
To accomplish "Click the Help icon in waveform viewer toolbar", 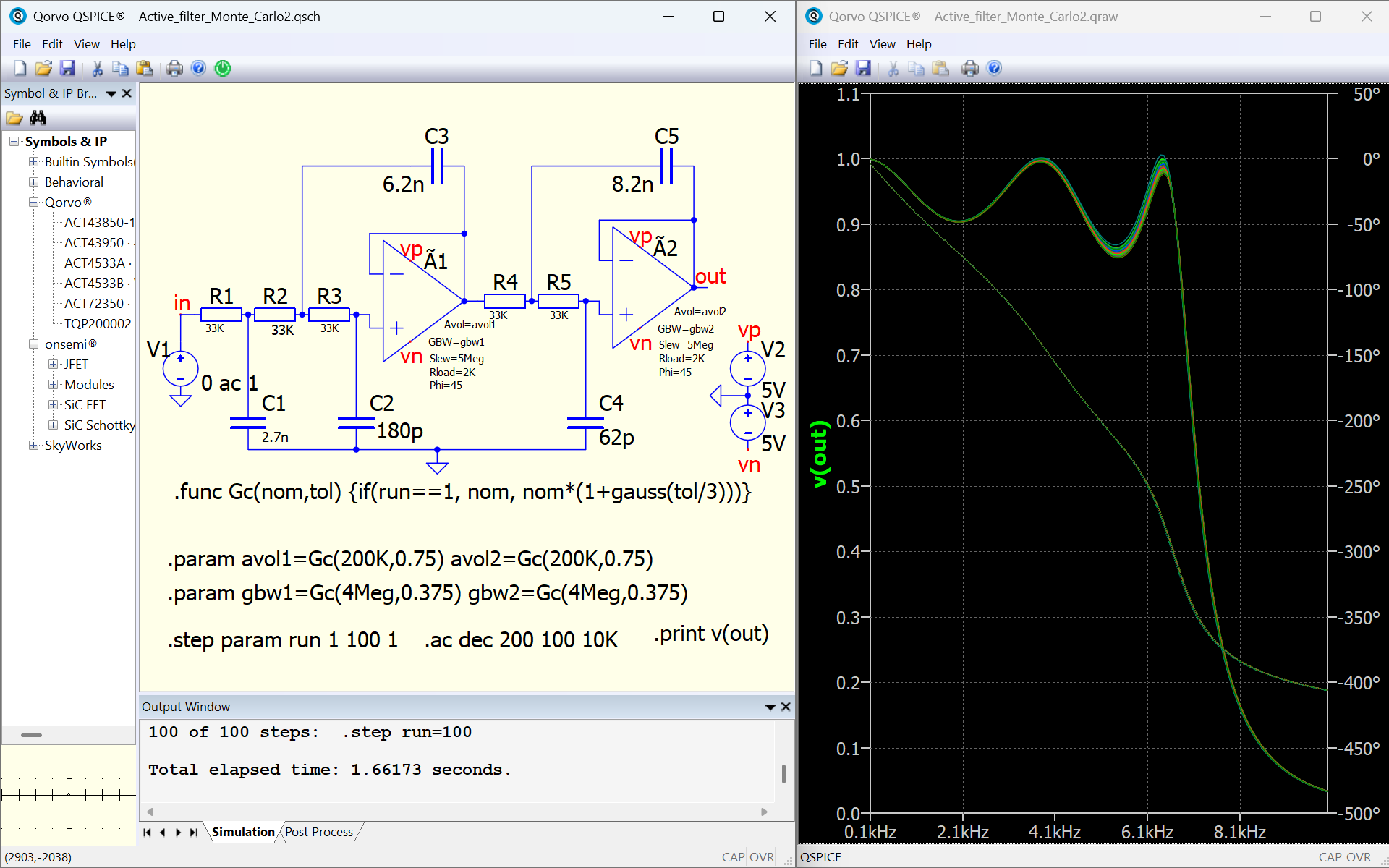I will (x=994, y=68).
